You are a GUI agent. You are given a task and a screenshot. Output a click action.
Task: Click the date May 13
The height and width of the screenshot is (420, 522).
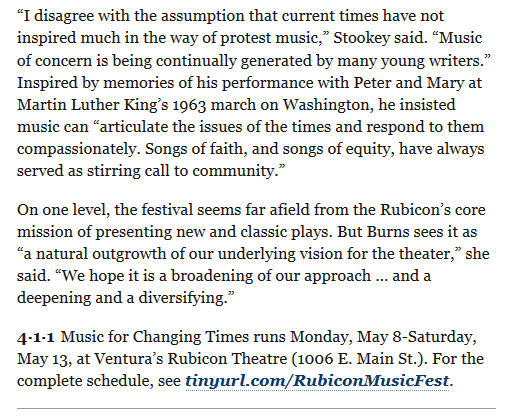click(x=44, y=360)
